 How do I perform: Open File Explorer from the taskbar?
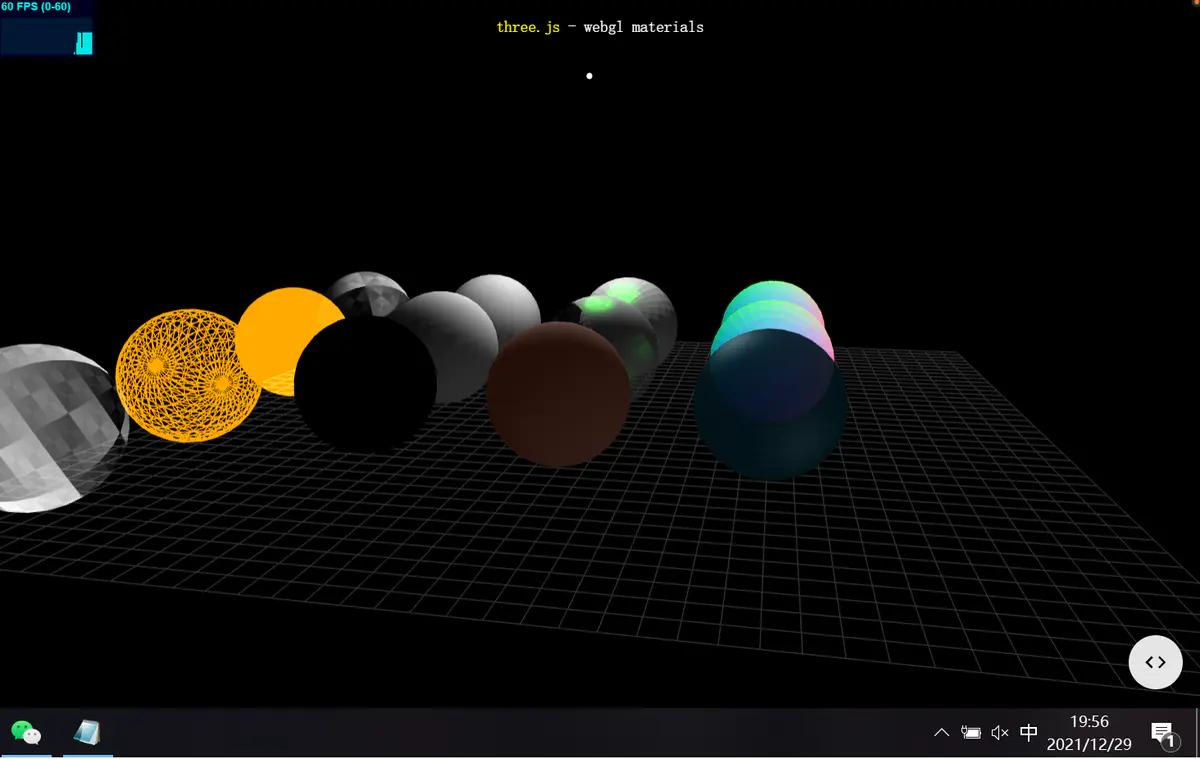click(x=88, y=733)
